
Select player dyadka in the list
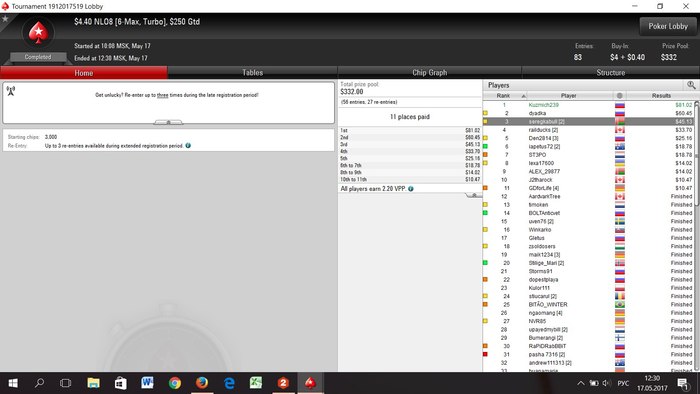tap(588, 113)
